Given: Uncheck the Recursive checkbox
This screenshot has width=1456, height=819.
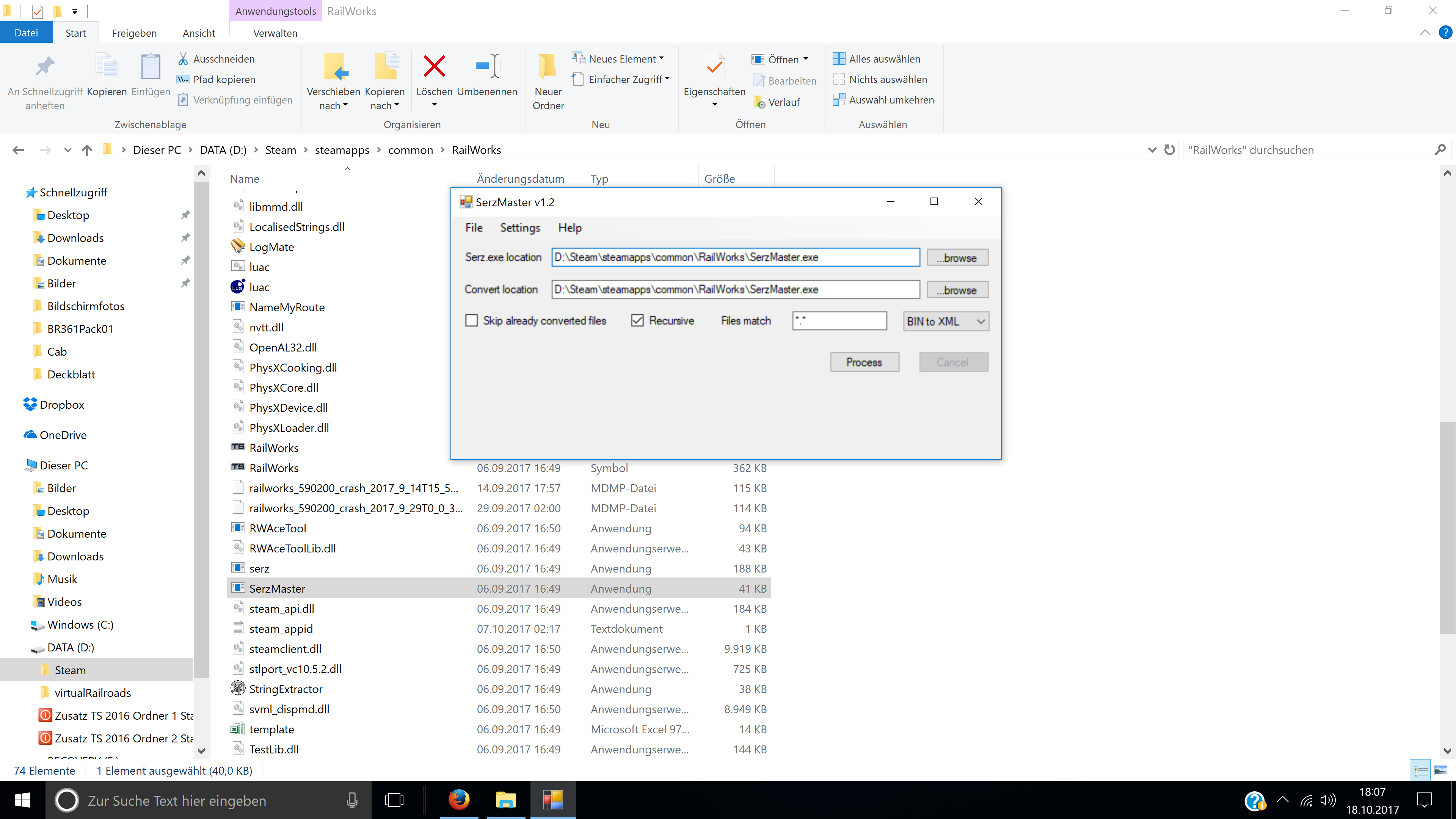Looking at the screenshot, I should [x=637, y=320].
